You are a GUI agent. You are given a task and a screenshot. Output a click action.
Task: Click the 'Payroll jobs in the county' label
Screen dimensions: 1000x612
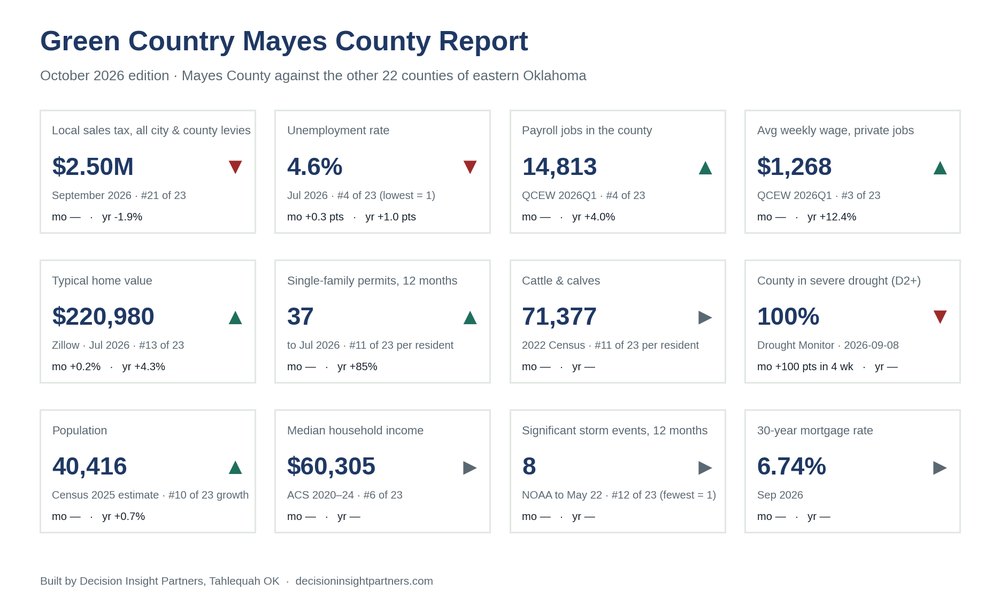(587, 130)
